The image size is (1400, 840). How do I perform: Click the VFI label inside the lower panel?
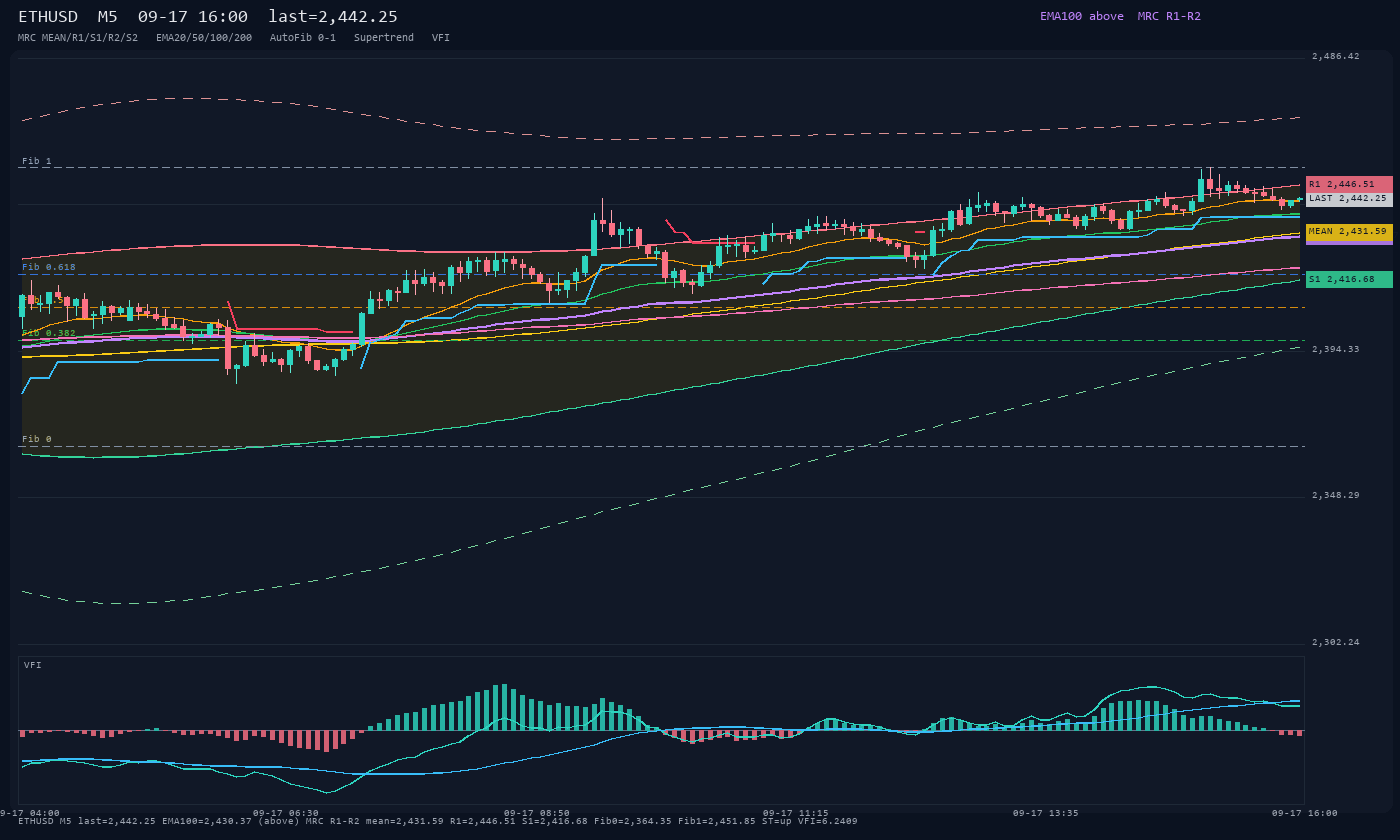point(33,665)
